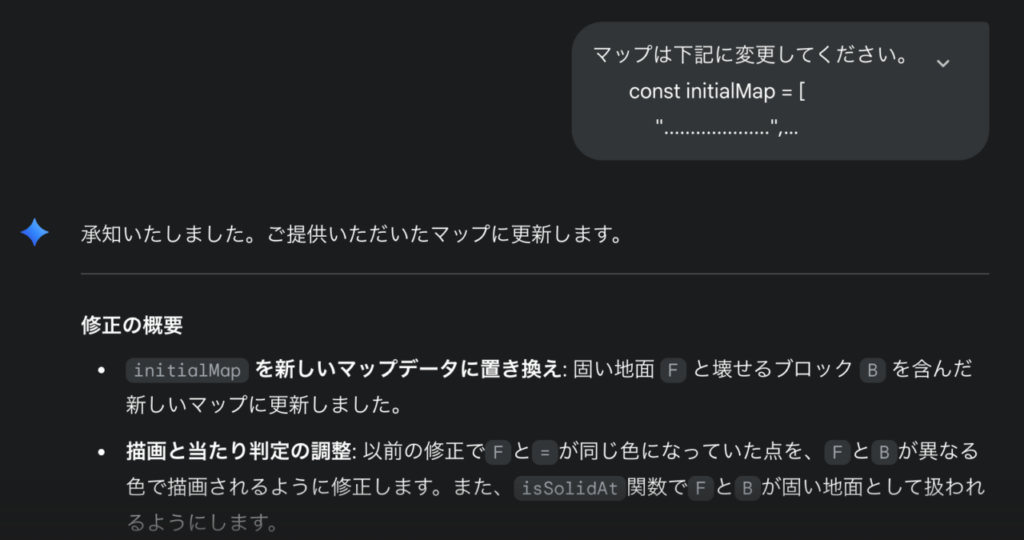The height and width of the screenshot is (540, 1024).
Task: Click the B chip before が異なる
Action: coord(884,452)
